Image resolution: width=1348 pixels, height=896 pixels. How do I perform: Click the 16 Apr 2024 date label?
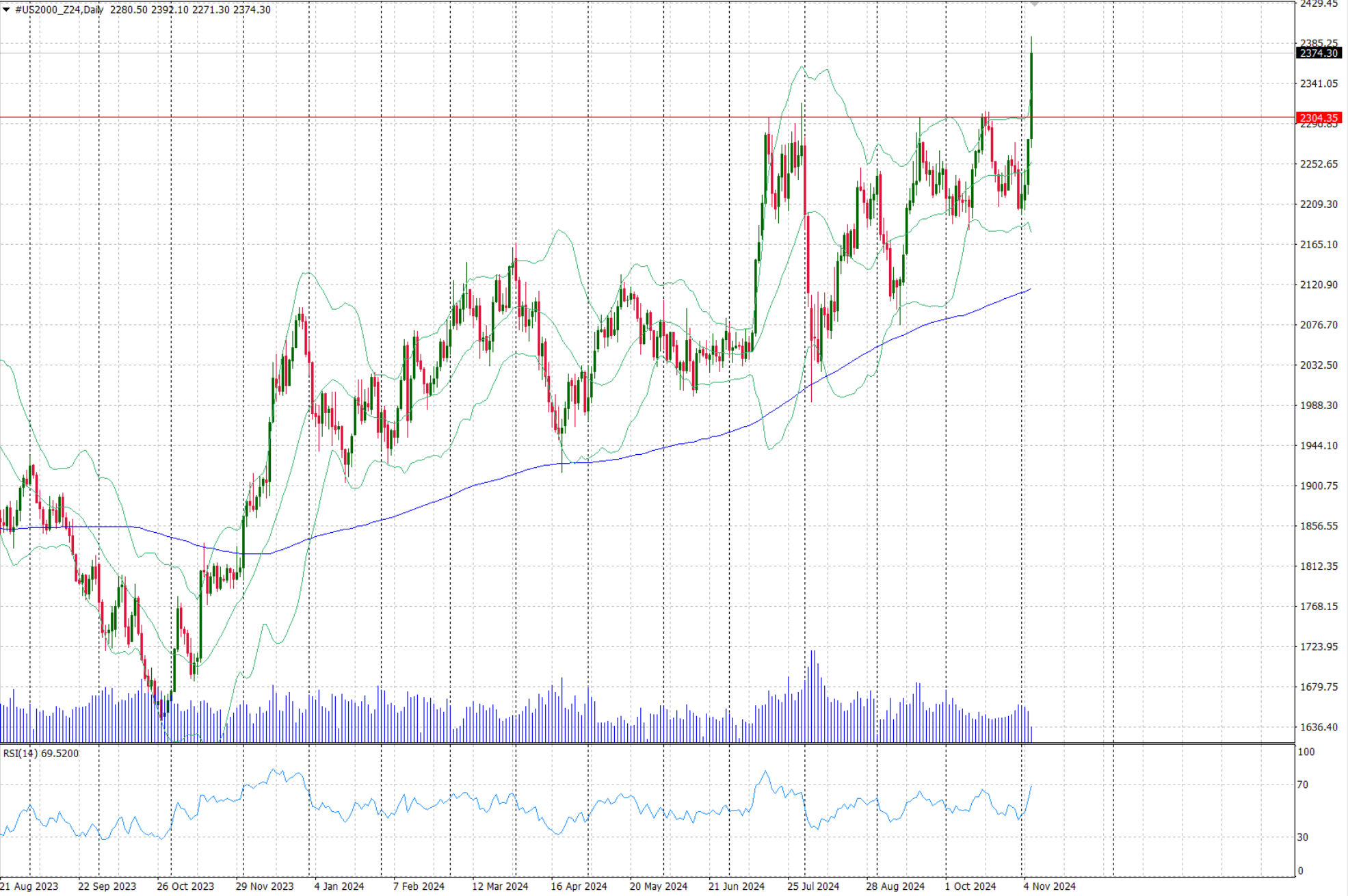(x=579, y=886)
